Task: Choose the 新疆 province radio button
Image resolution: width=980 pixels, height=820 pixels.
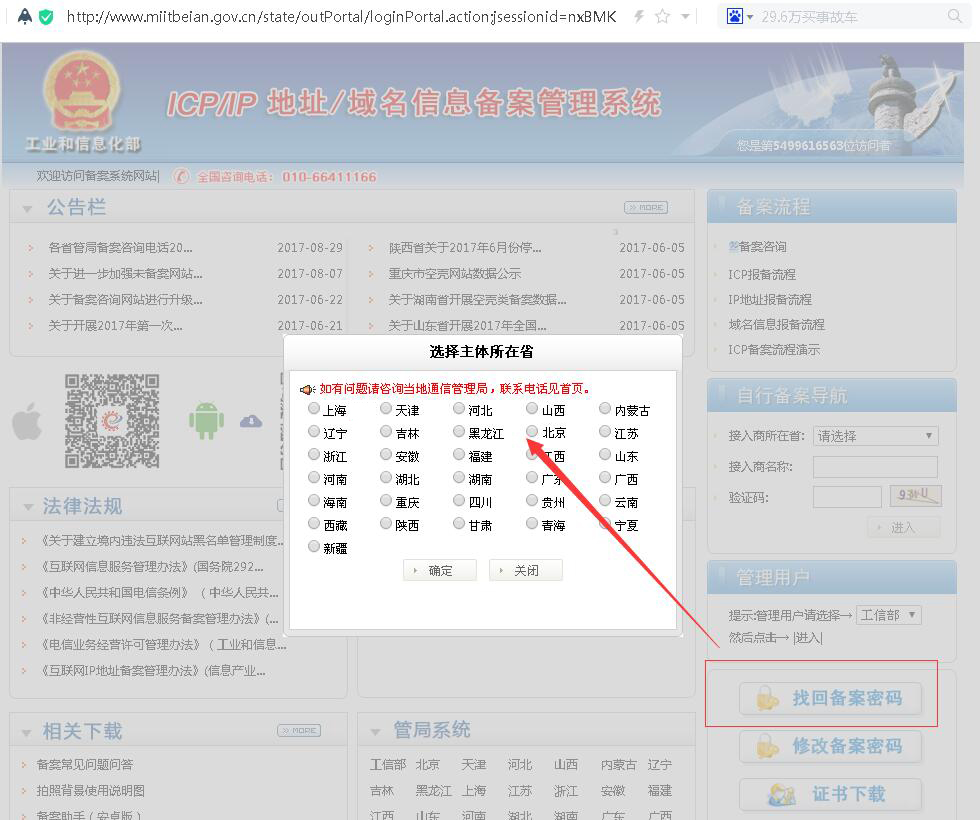Action: [314, 547]
